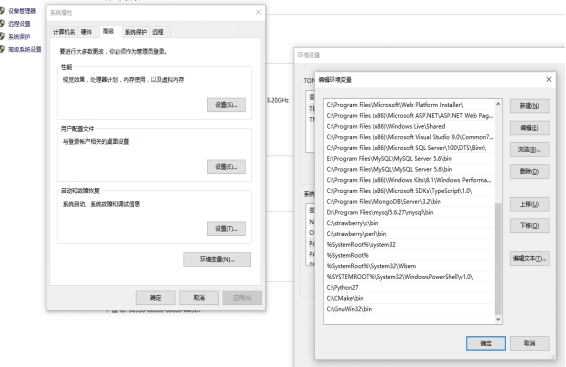Click the 编辑(E) button

coord(530,128)
